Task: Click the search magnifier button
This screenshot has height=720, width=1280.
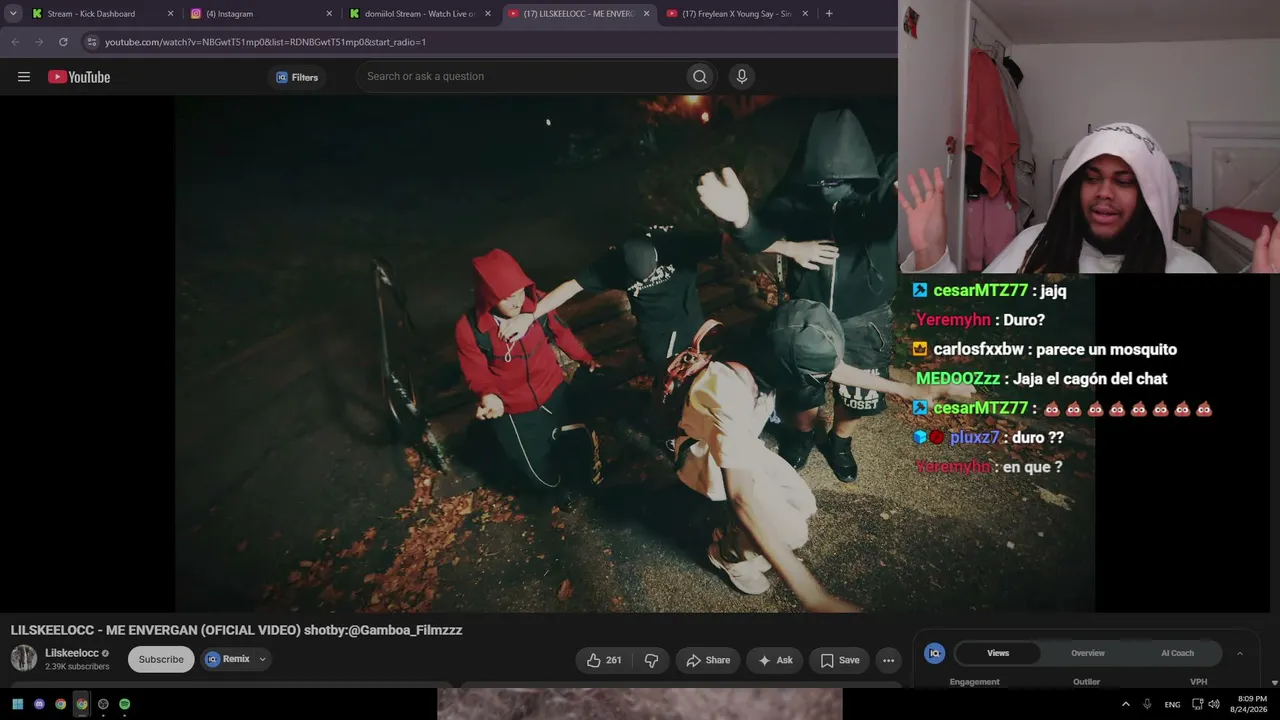Action: (x=700, y=77)
